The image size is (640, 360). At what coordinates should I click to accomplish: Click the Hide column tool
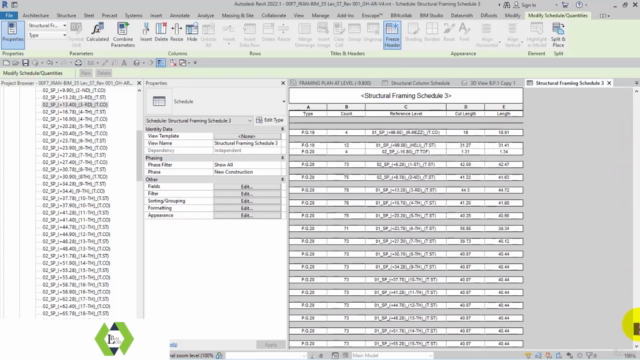pyautogui.click(x=192, y=32)
